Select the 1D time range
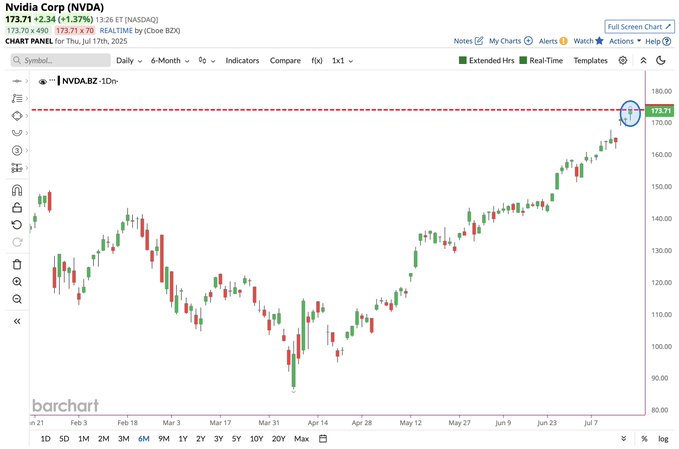 (45, 439)
